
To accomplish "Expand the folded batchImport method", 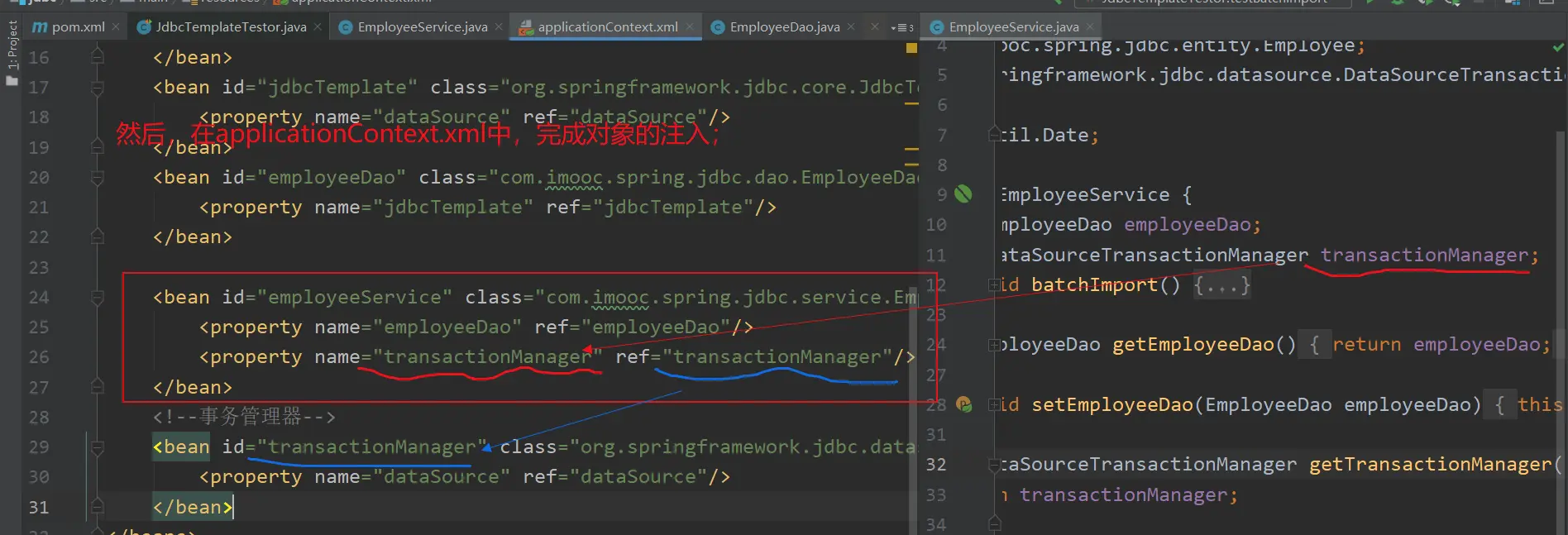I will (993, 285).
